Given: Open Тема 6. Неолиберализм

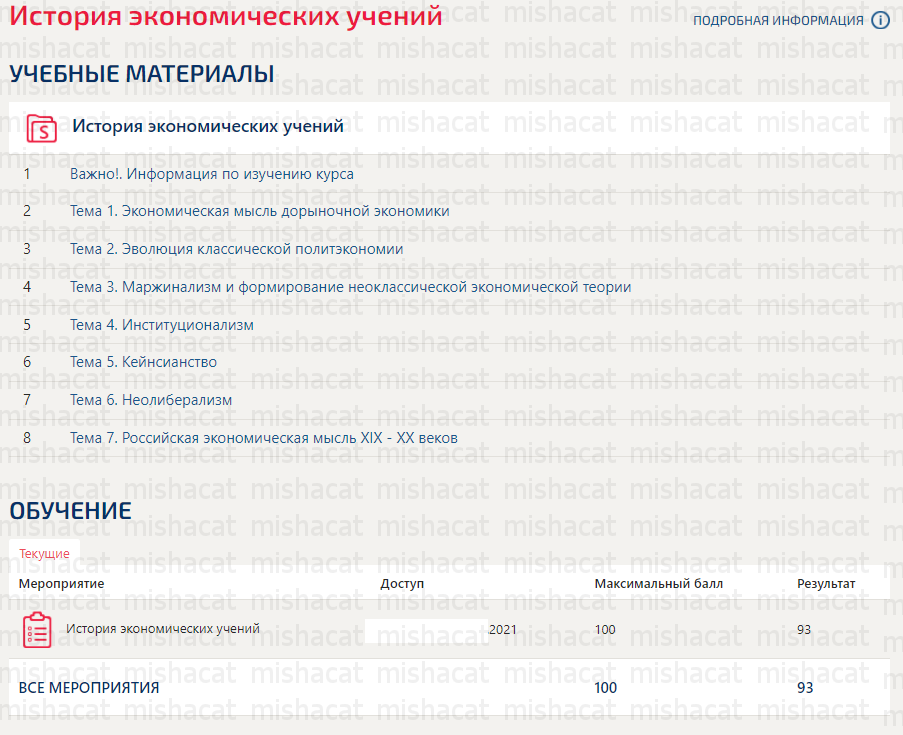Looking at the screenshot, I should point(151,400).
